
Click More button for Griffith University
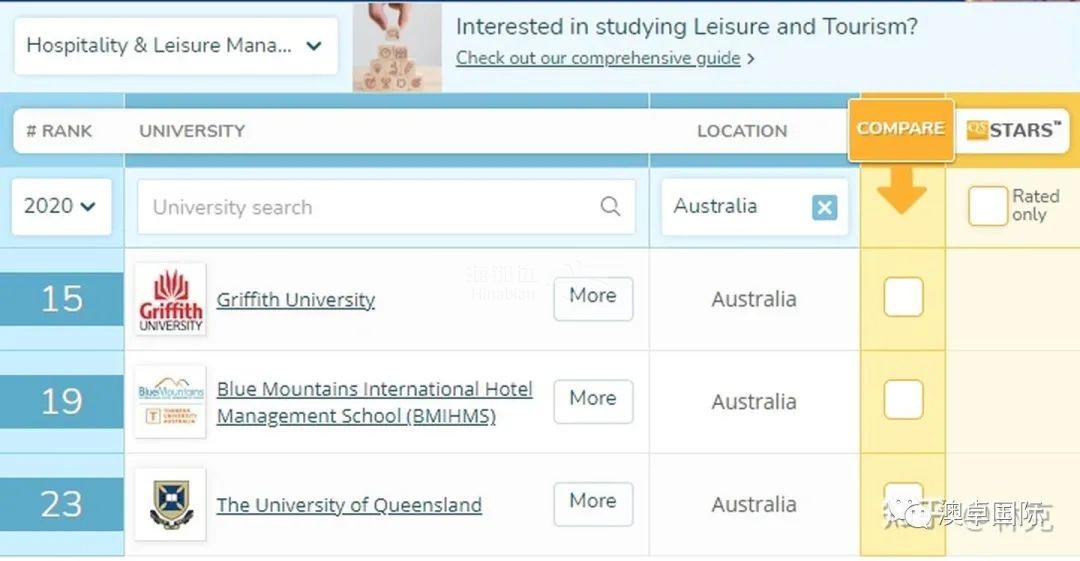(x=593, y=297)
